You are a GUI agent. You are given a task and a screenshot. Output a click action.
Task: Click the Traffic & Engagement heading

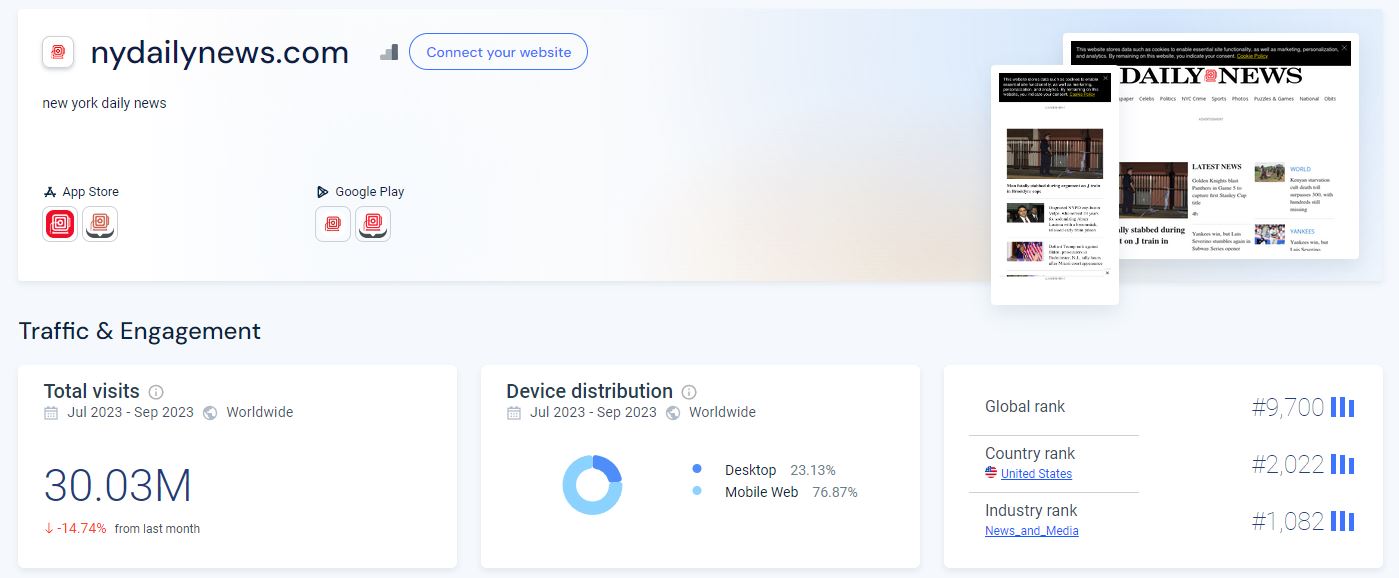pos(140,331)
